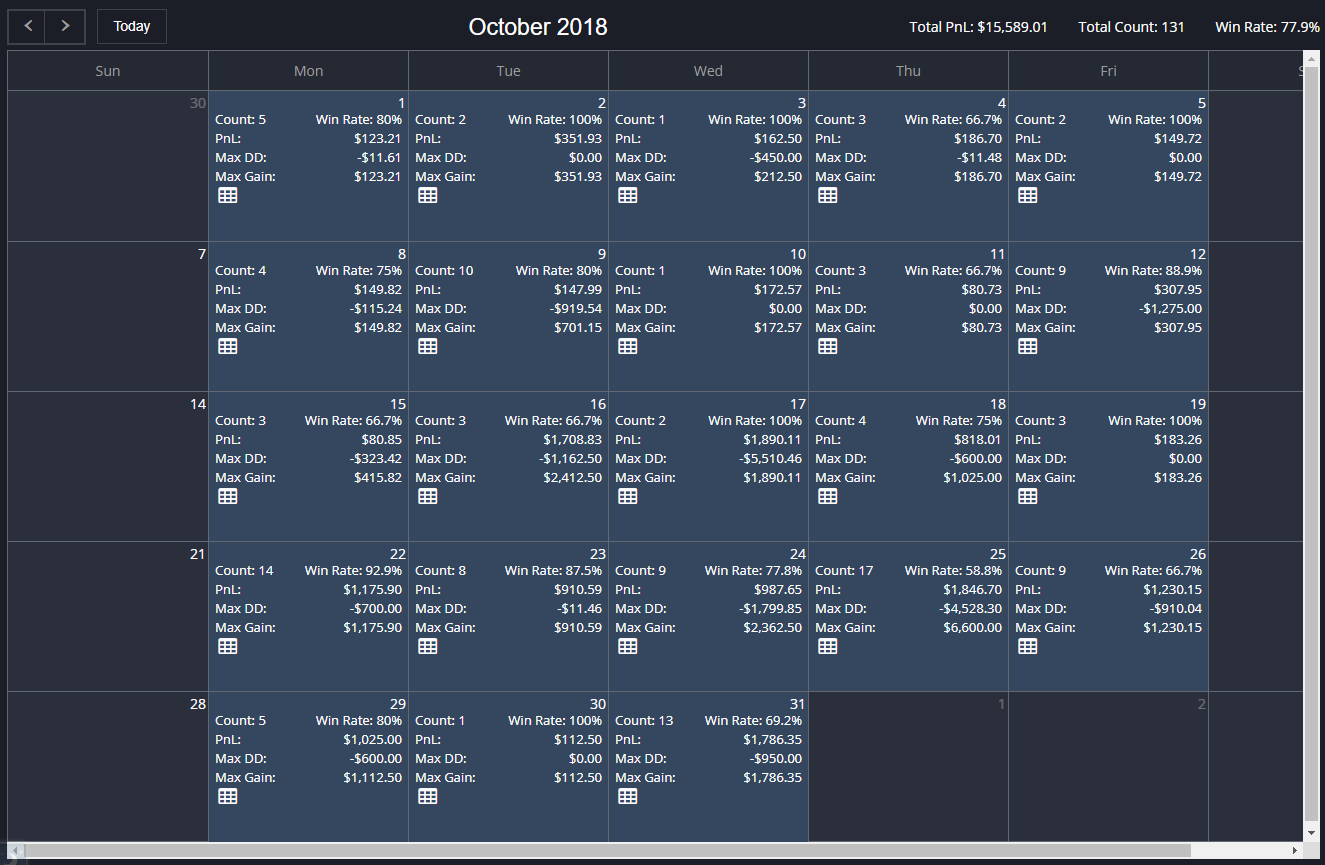Select day number 17 in calendar
1325x865 pixels.
[797, 404]
